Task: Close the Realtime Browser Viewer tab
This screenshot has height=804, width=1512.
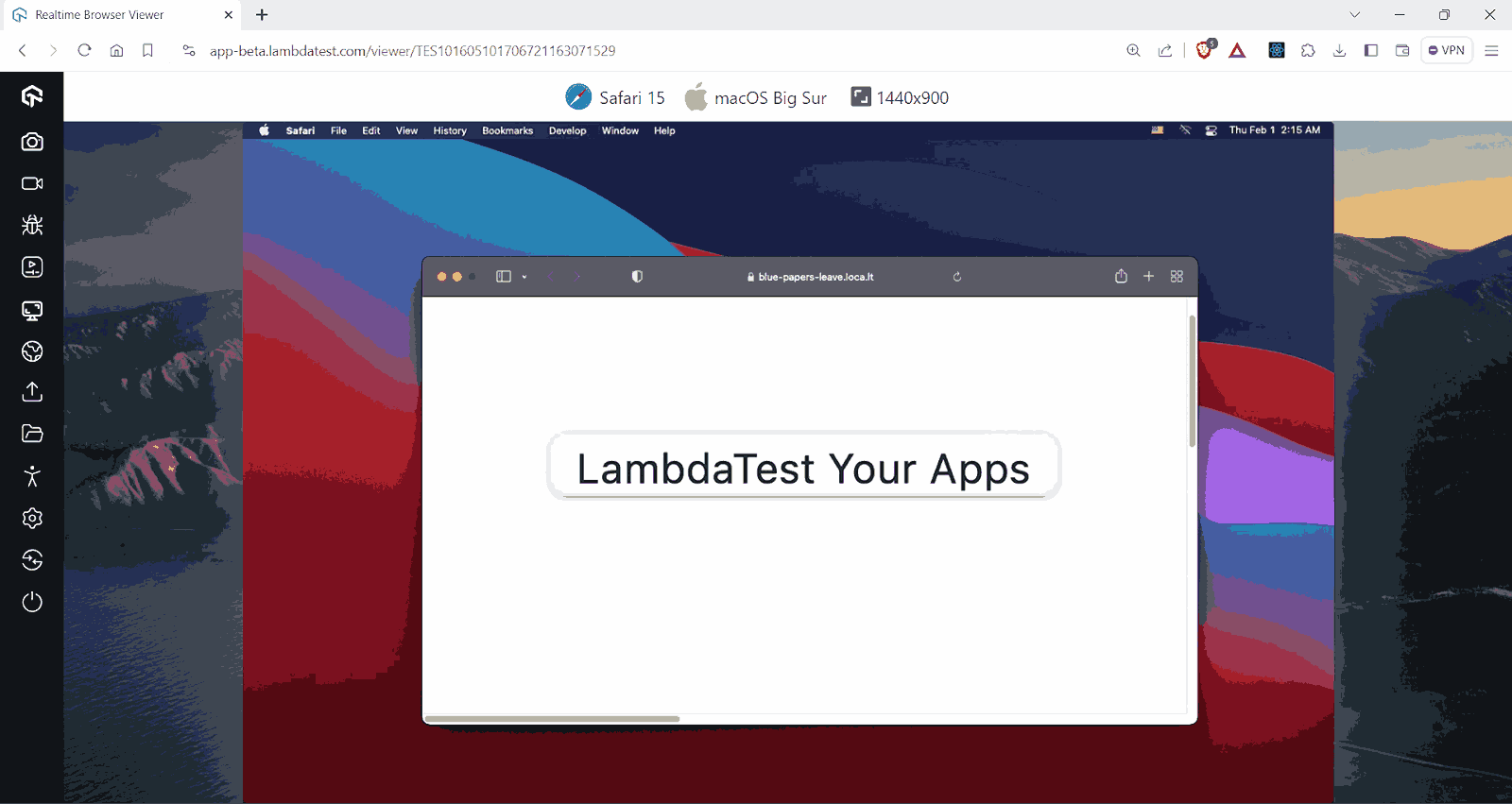Action: coord(228,15)
